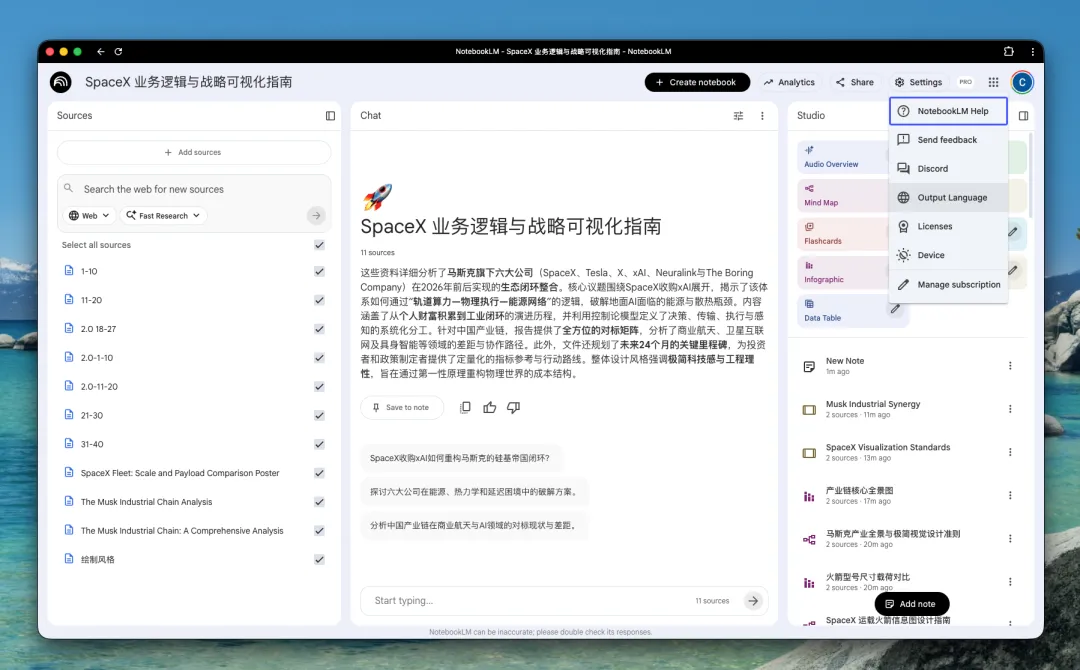Open The Musk Industrial Chain Analysis source
The image size is (1080, 670).
(x=146, y=502)
